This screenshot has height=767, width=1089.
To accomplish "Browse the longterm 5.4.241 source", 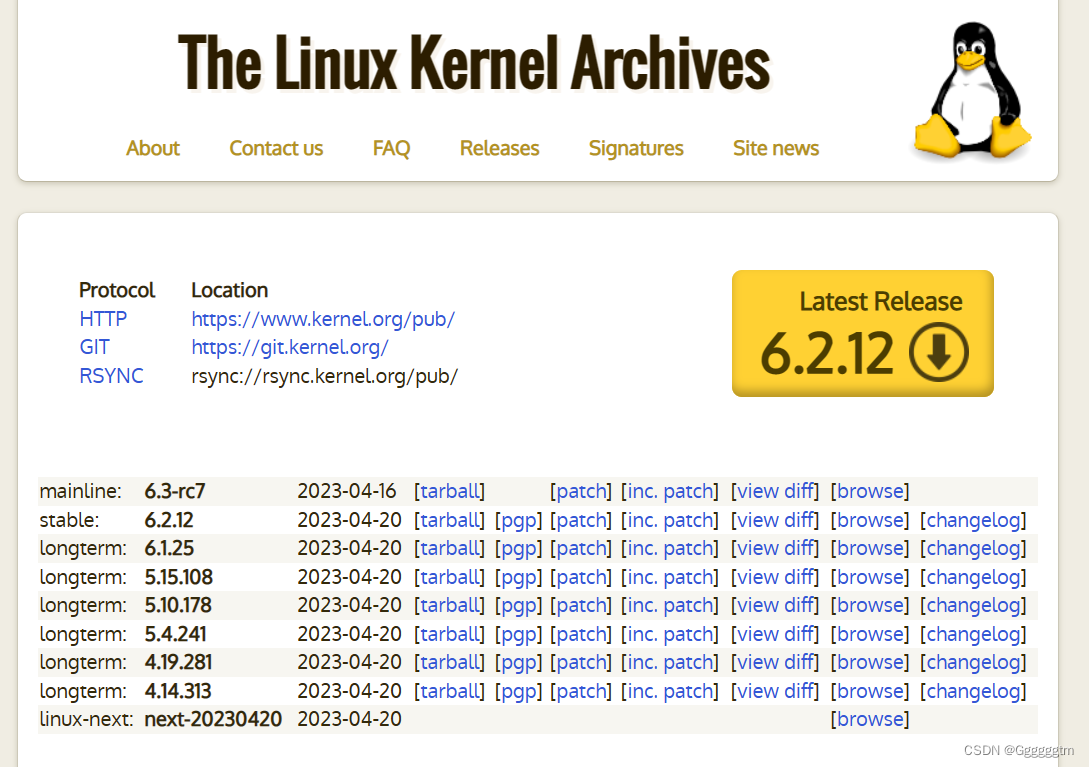I will pyautogui.click(x=870, y=633).
